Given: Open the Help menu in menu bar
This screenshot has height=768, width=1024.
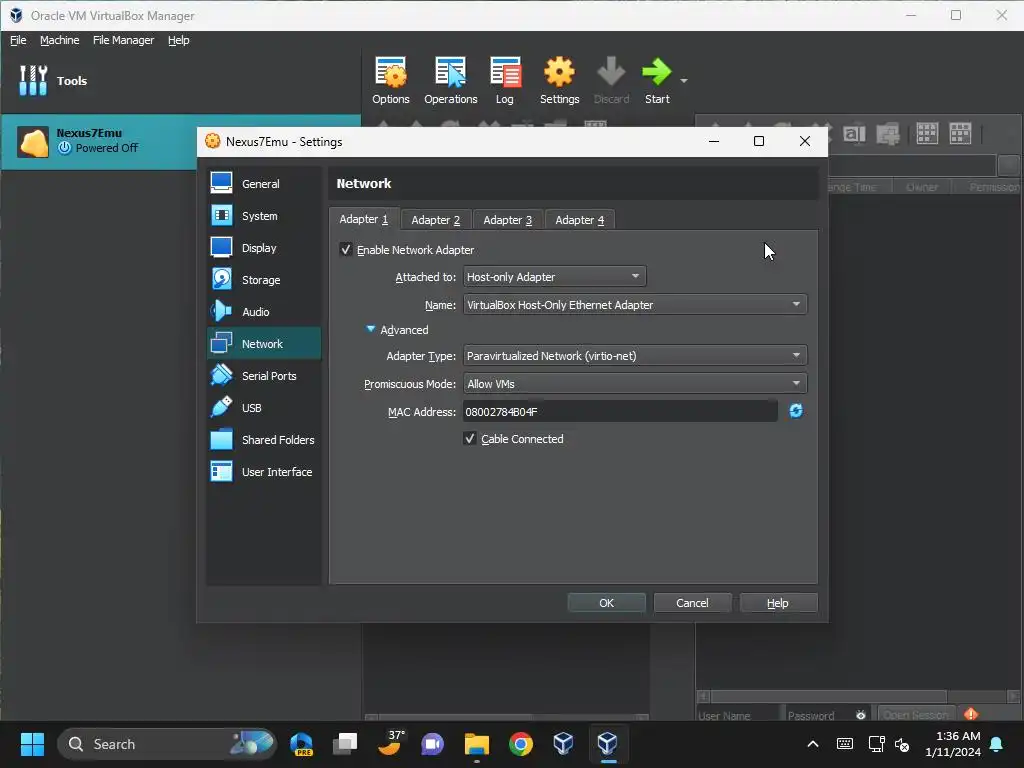Looking at the screenshot, I should click(178, 40).
